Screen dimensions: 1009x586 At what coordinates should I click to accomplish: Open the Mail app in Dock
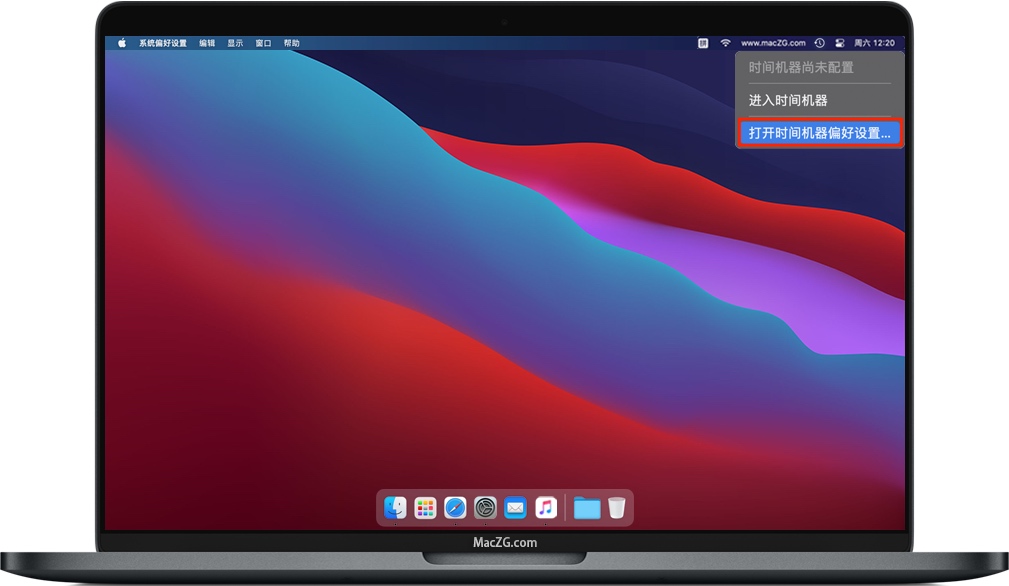(515, 508)
